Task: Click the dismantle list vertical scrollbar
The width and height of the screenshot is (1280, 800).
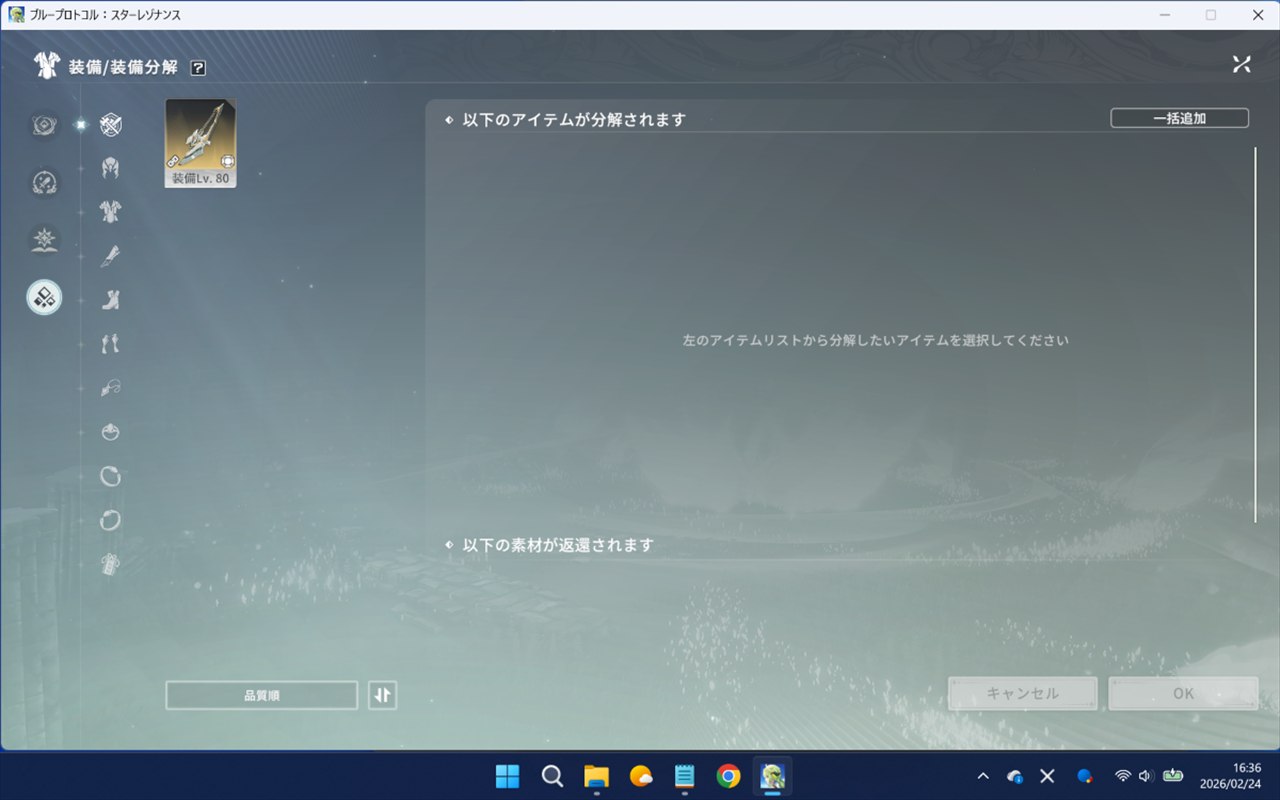Action: point(1255,334)
